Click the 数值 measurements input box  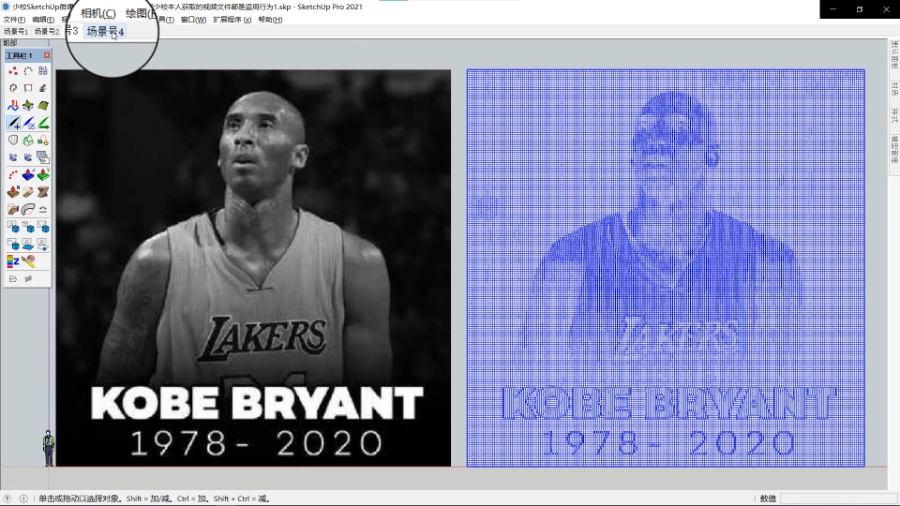(839, 499)
